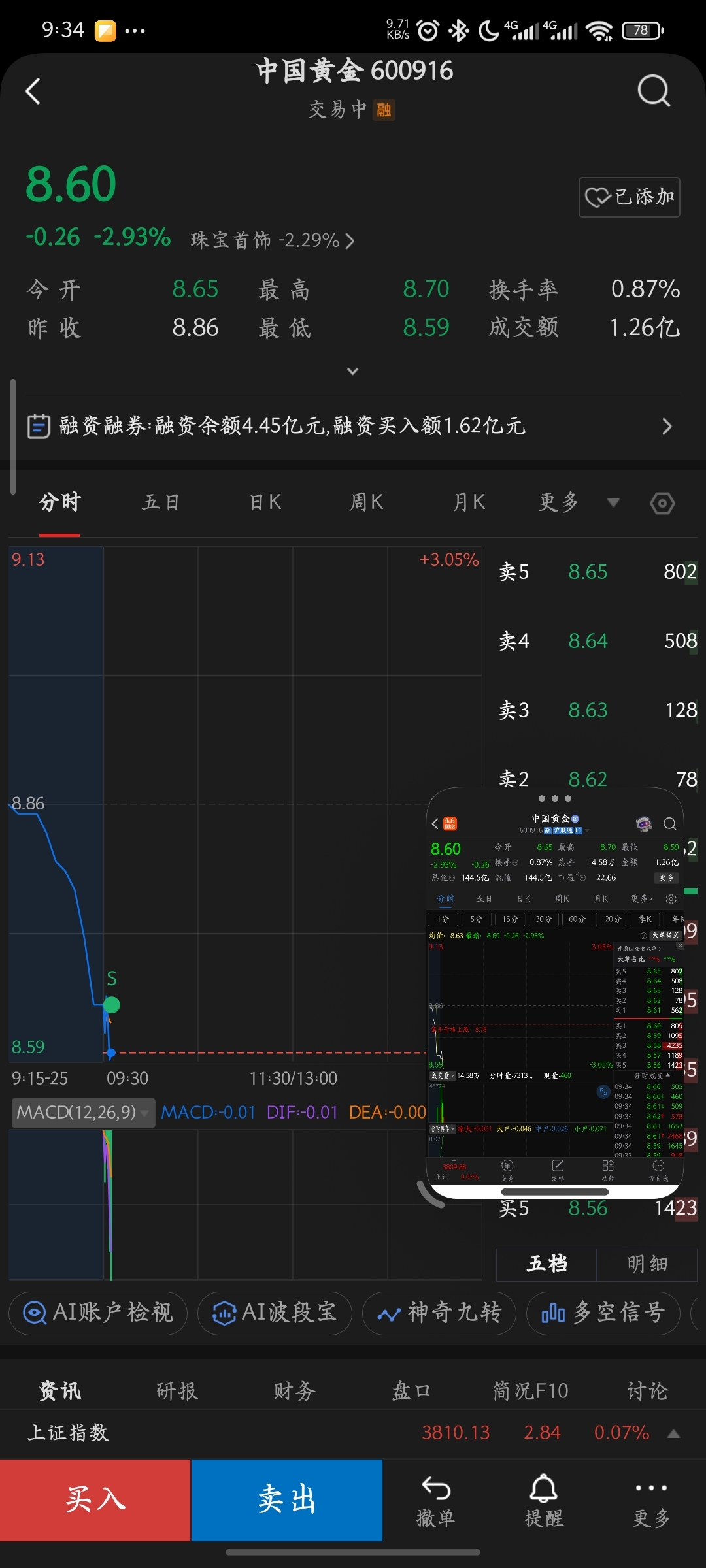Viewport: 706px width, 1568px height.
Task: Select the 60分 period in floating window
Action: pos(577,919)
